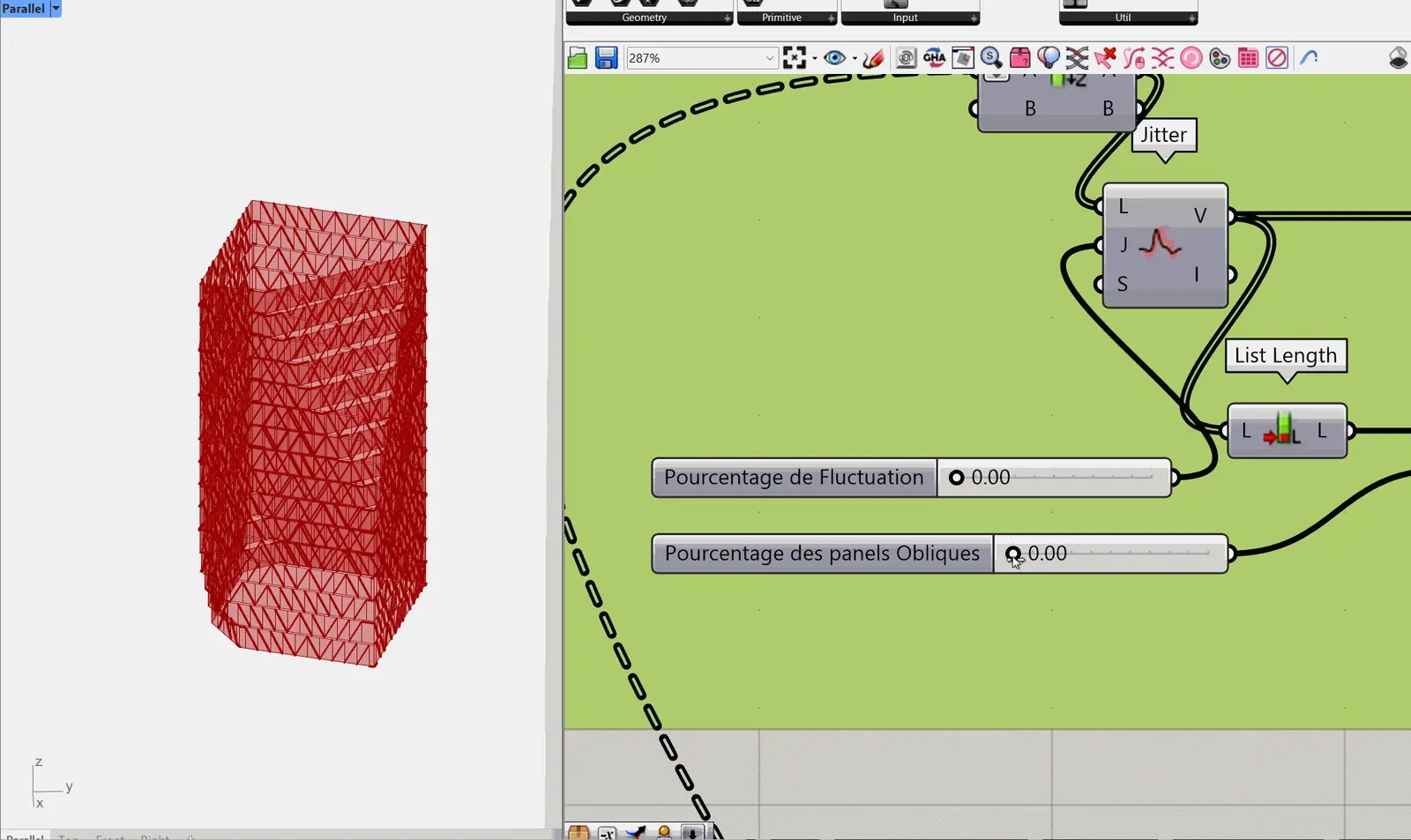Open a Grasshopper file with the green folder icon

pos(577,57)
